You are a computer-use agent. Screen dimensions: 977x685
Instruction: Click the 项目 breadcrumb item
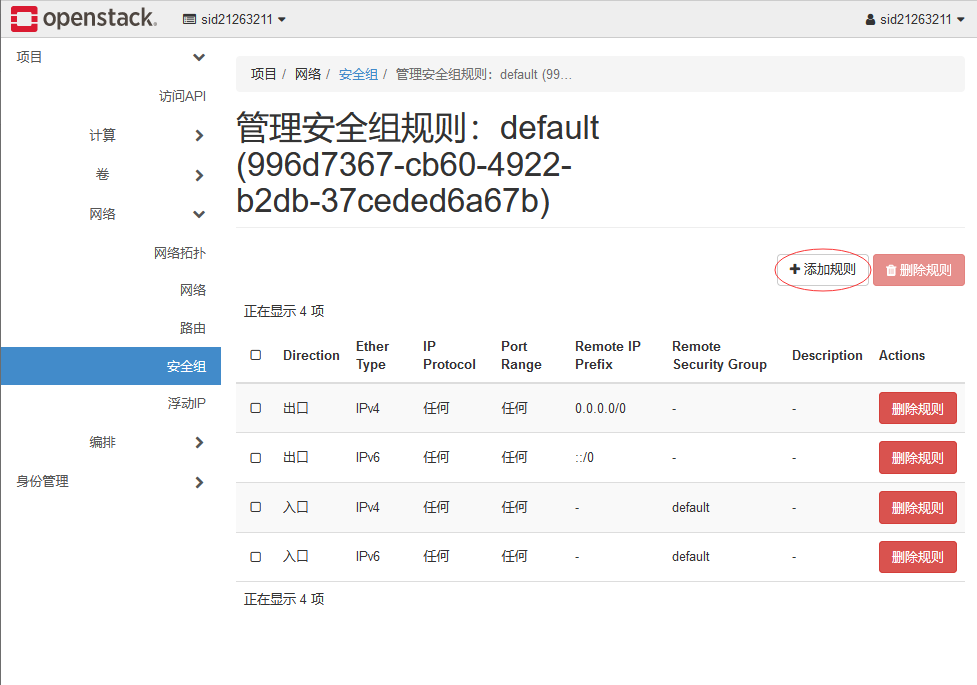tap(263, 75)
